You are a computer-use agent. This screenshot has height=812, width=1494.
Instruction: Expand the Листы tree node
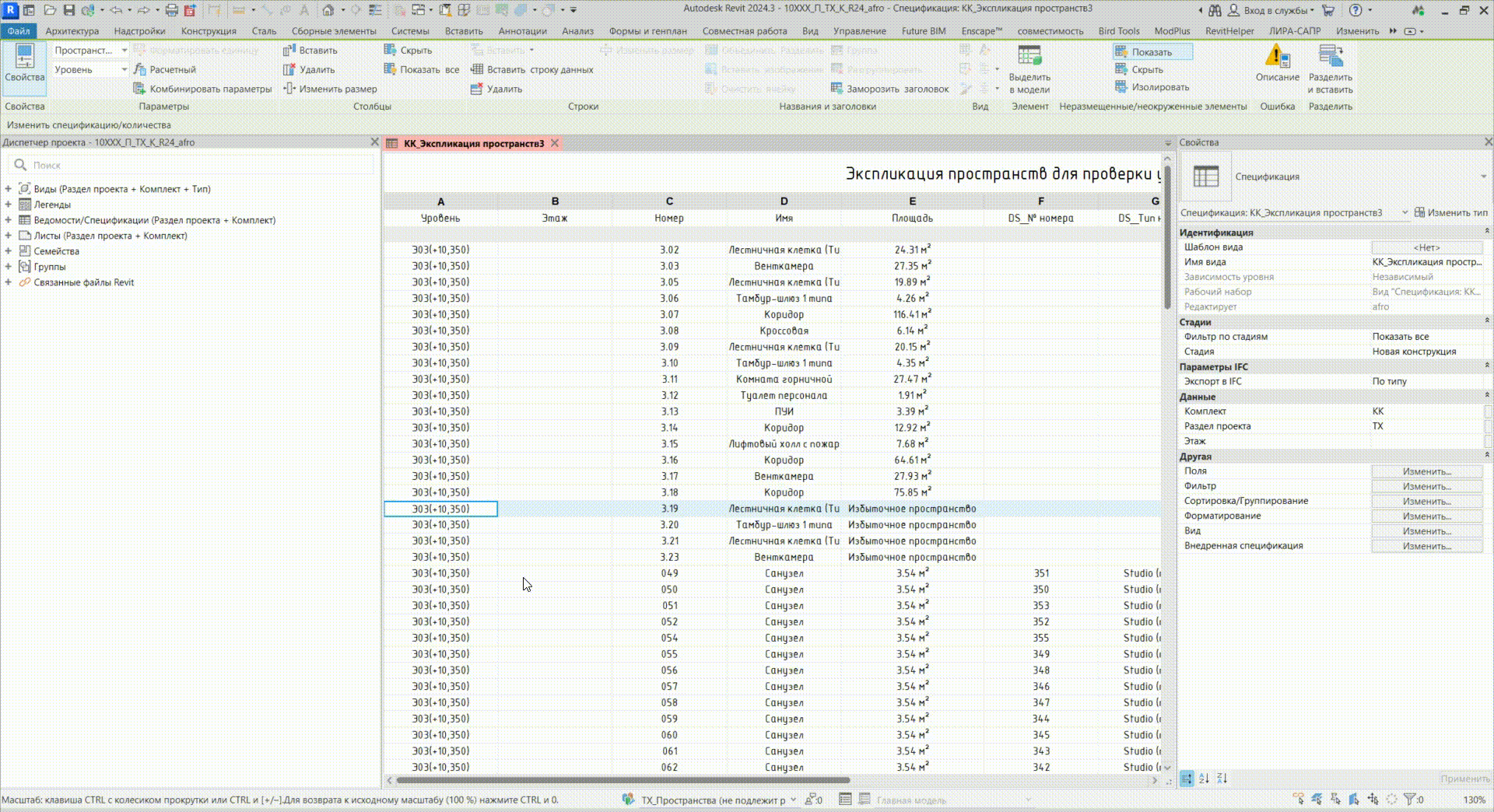(x=8, y=236)
